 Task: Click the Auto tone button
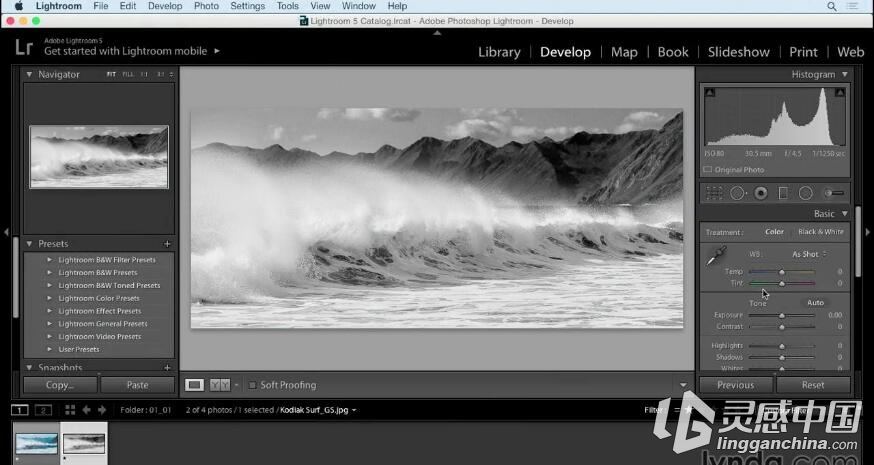coord(815,303)
